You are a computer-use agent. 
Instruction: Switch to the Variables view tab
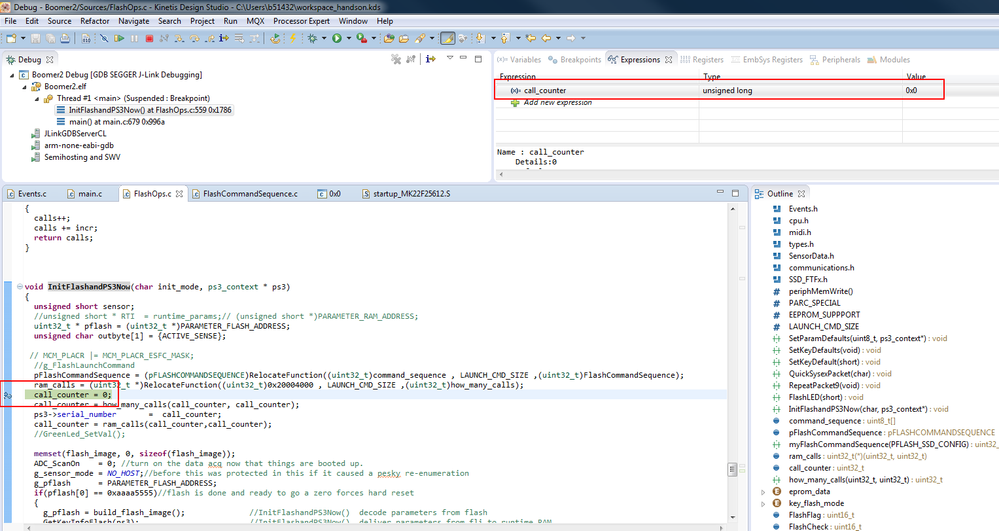519,60
